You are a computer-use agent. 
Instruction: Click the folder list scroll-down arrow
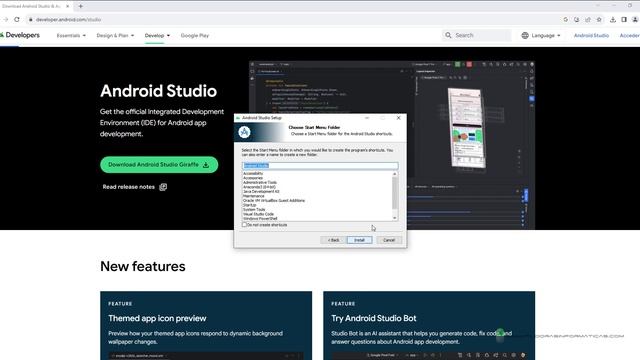(x=395, y=218)
